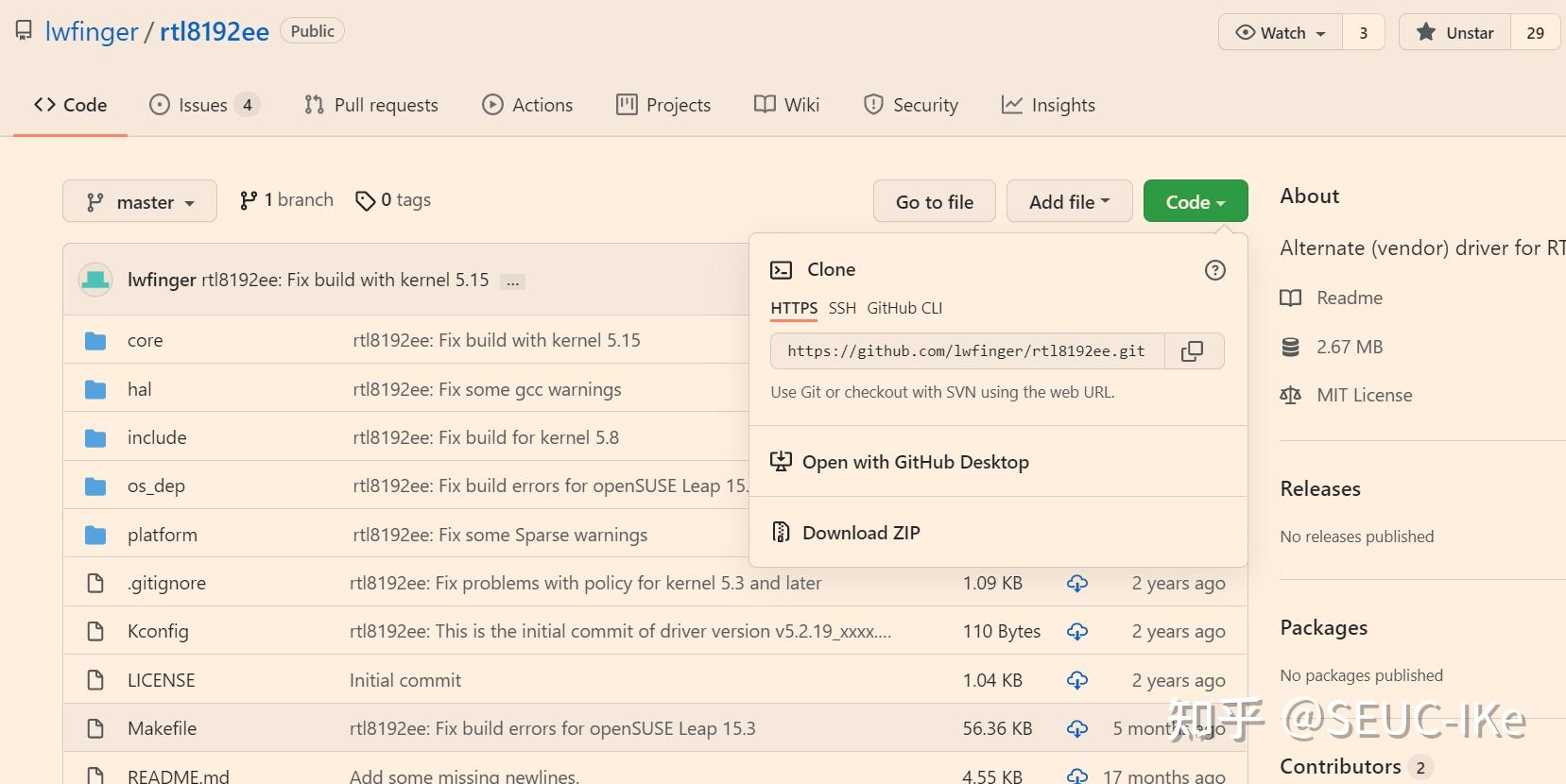This screenshot has height=784, width=1566.
Task: Expand the Add file dropdown
Action: (1070, 201)
